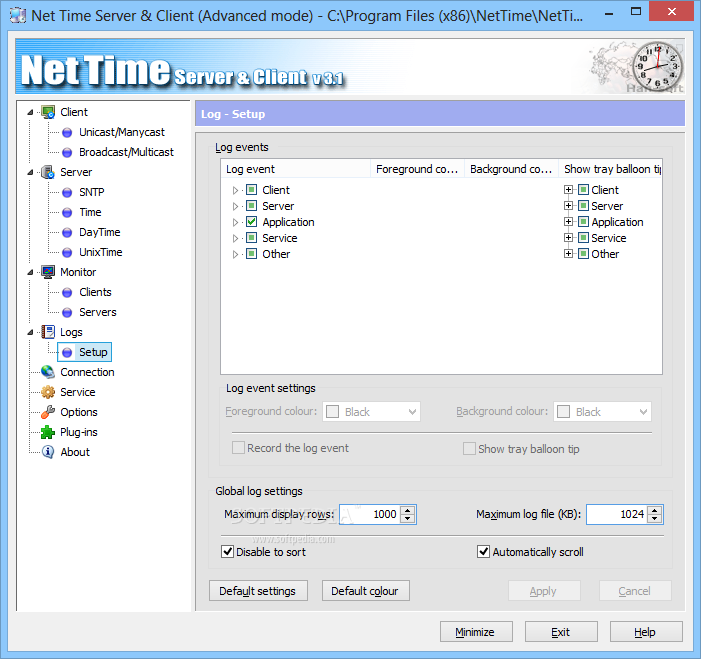Toggle the Server log event checkbox
This screenshot has height=659, width=701.
[252, 206]
